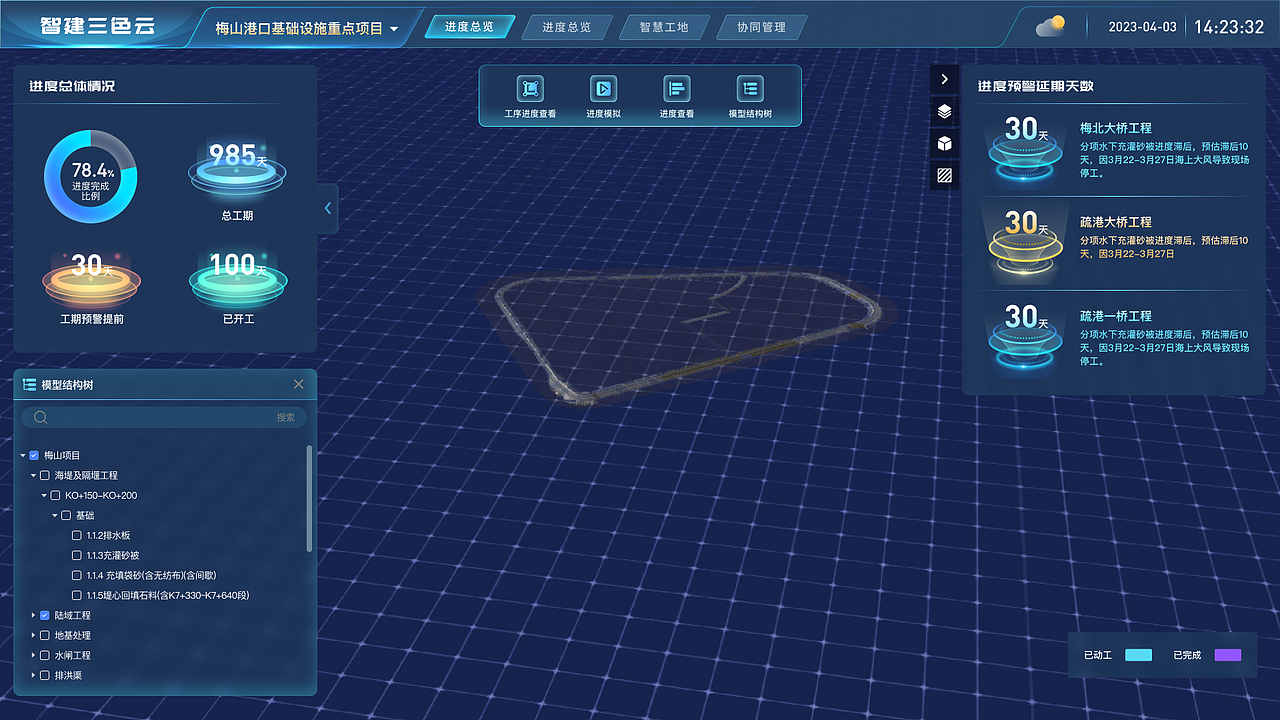This screenshot has height=720, width=1280.
Task: Check the KO+150-KO+200 checkbox
Action: pyautogui.click(x=55, y=495)
